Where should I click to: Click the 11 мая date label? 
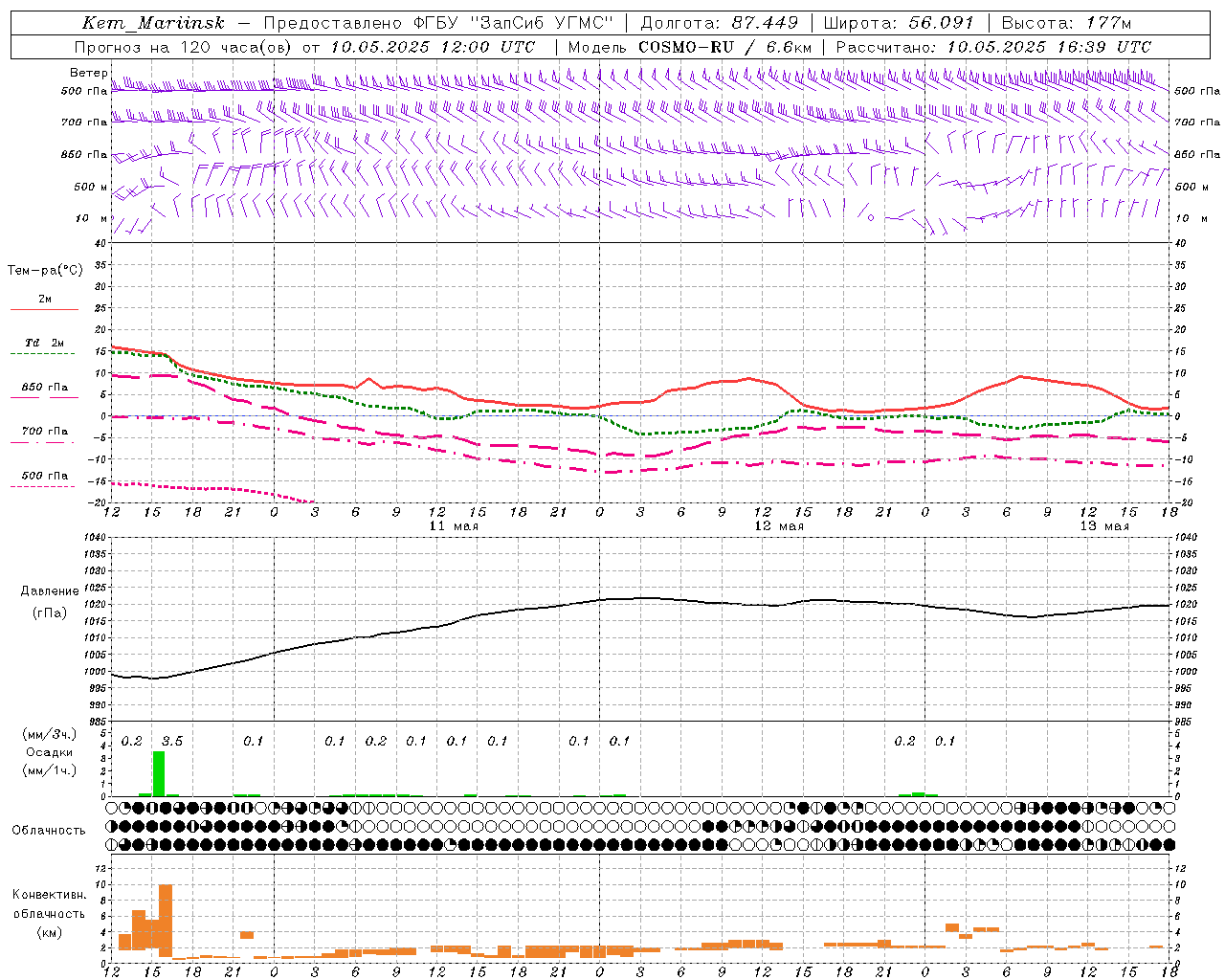click(454, 526)
